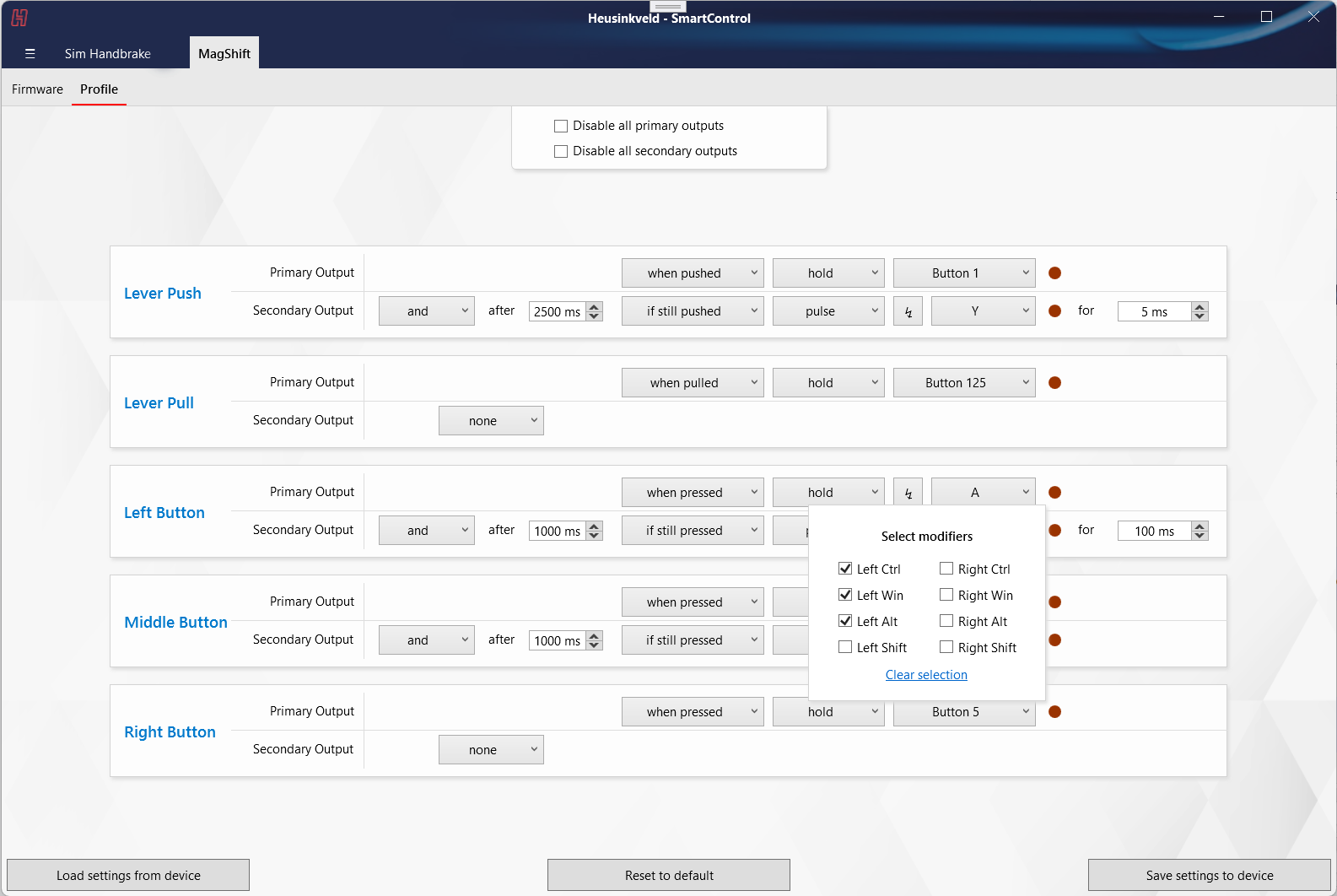1337x896 pixels.
Task: Open the Firmware tab
Action: tap(37, 89)
